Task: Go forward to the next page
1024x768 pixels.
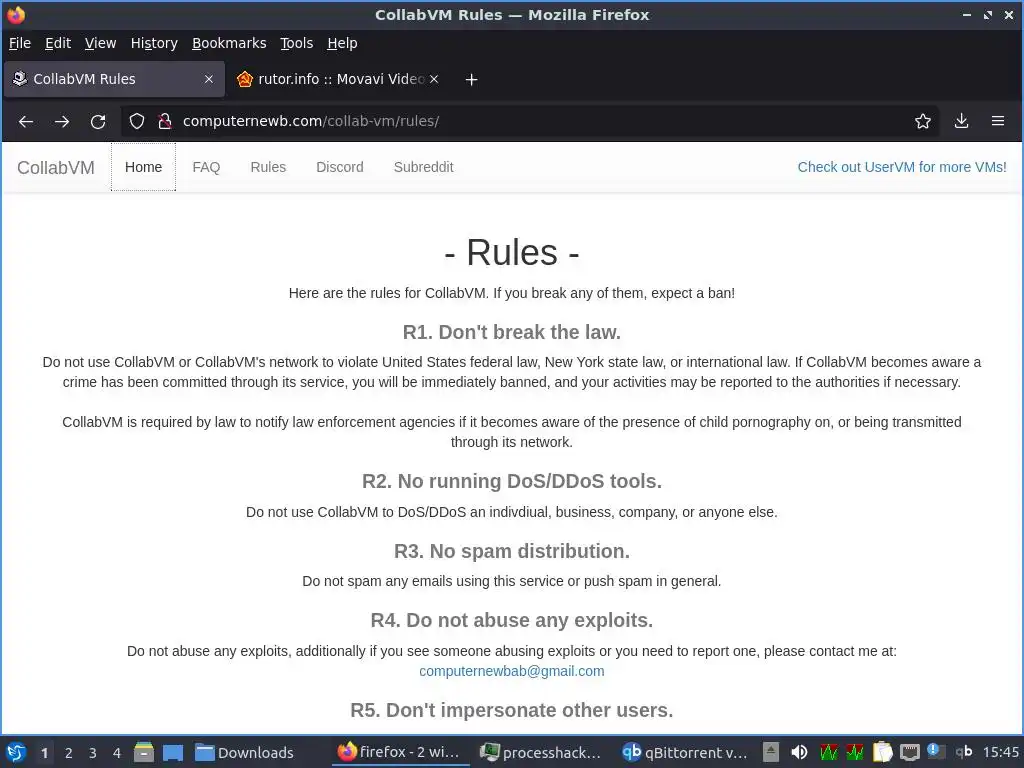Action: (62, 121)
